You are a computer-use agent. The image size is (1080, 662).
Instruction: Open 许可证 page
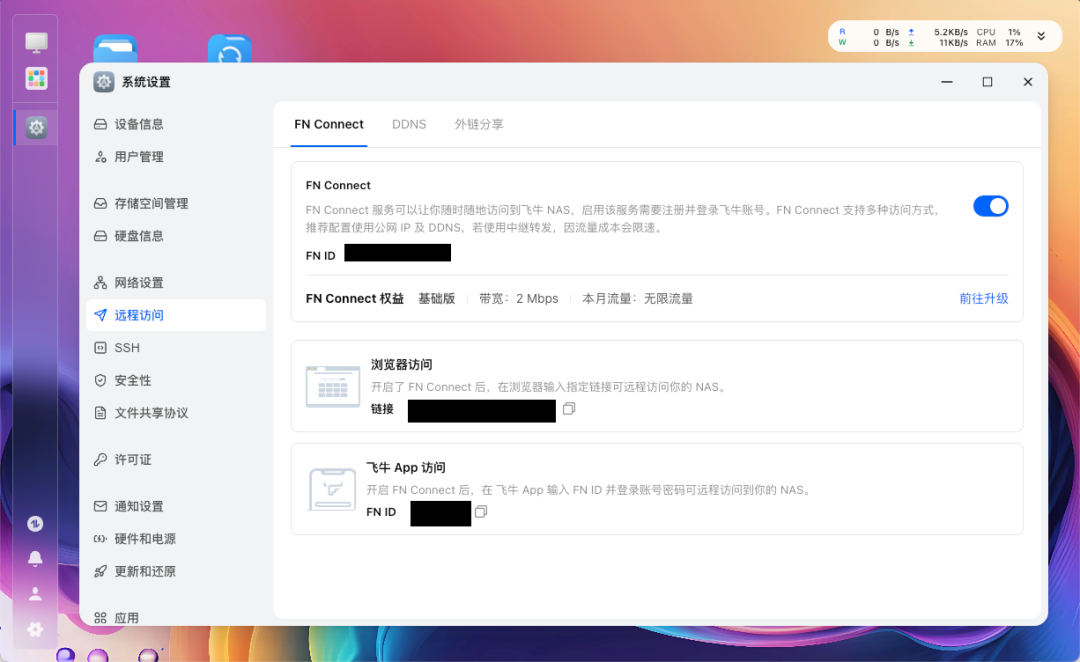(x=176, y=459)
